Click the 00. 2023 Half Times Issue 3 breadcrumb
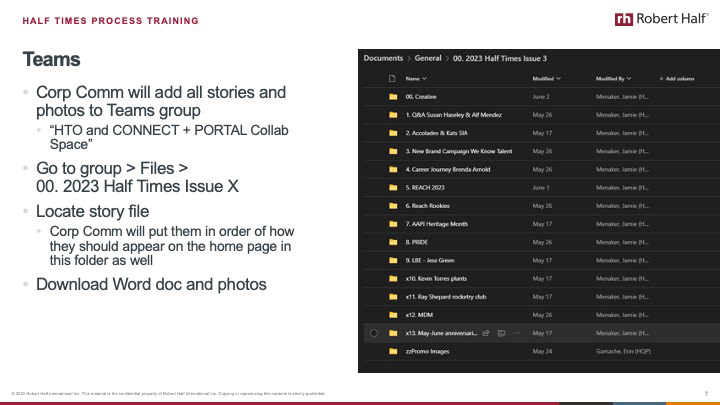This screenshot has width=720, height=405. 500,58
